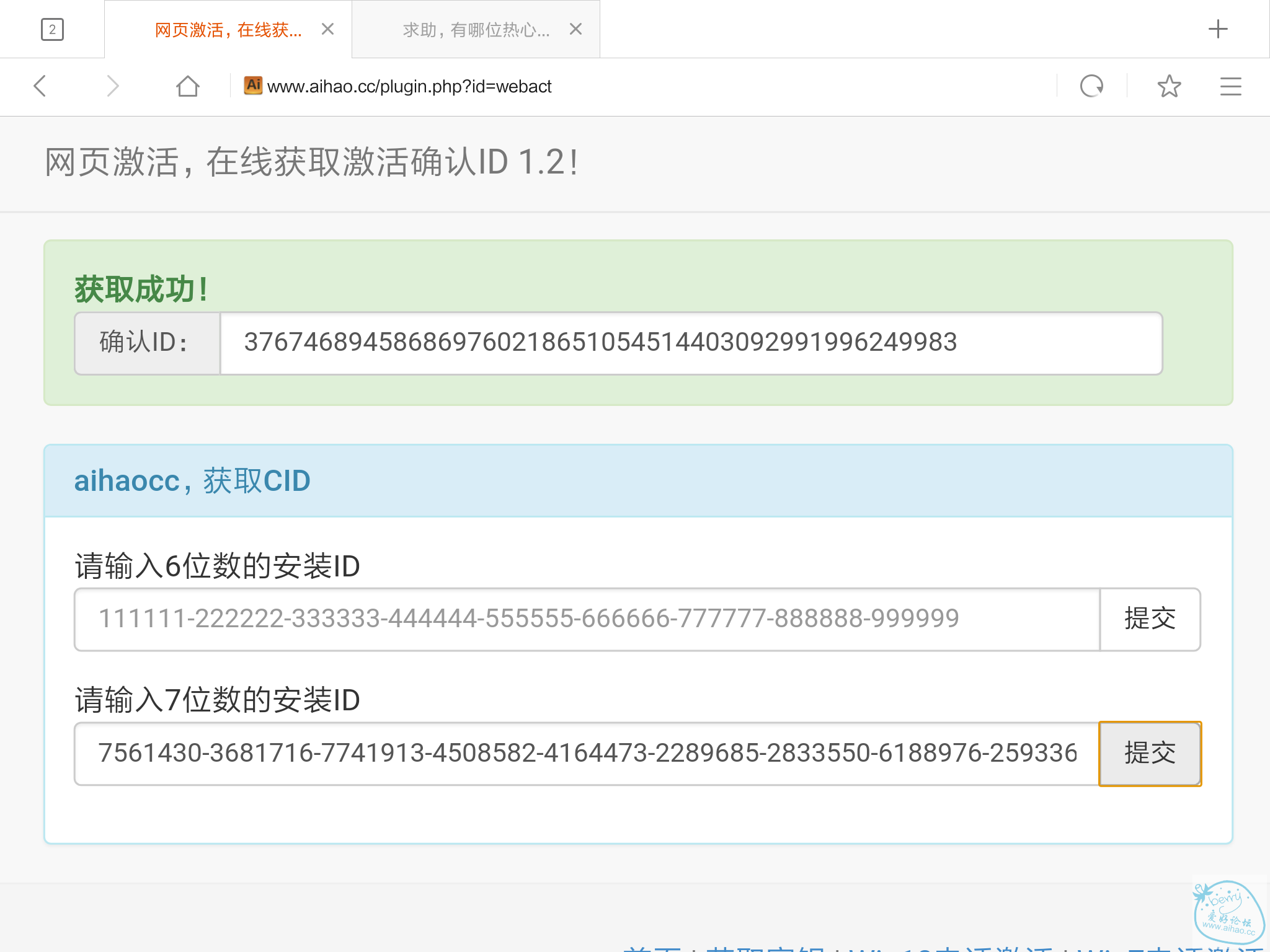Open a new tab with plus icon
Image resolution: width=1270 pixels, height=952 pixels.
[x=1218, y=29]
